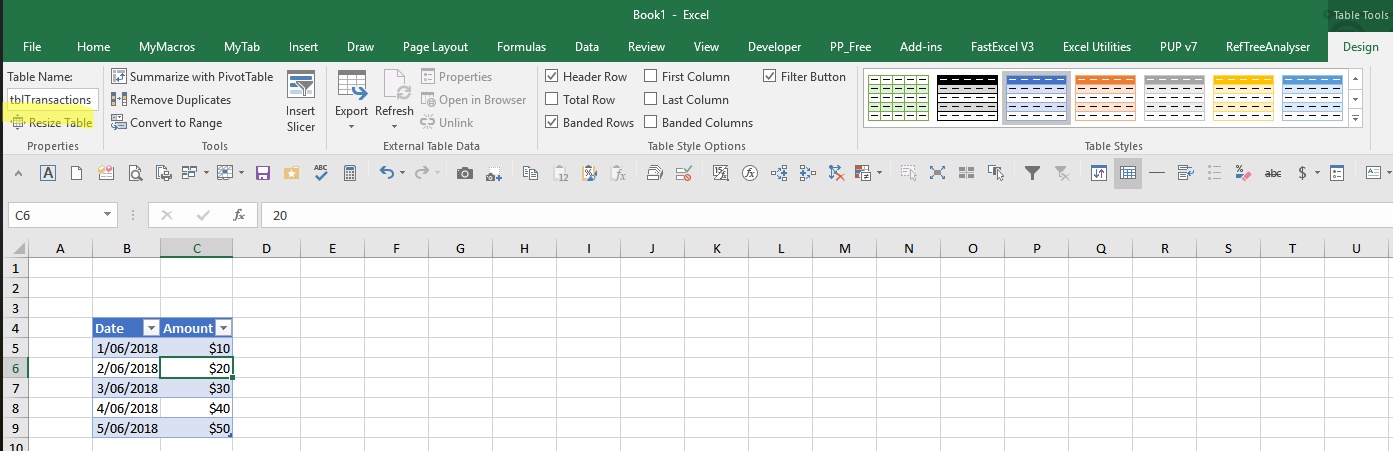Enable the Total Row checkbox
1393x451 pixels.
point(552,99)
